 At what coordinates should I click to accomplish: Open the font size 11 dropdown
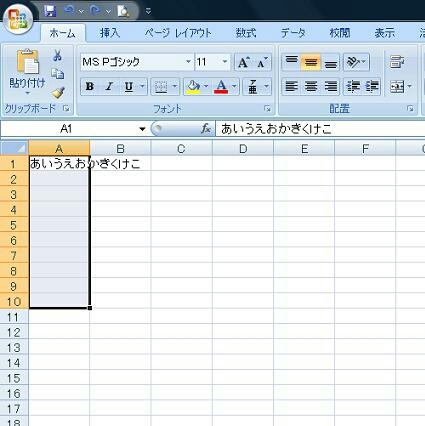pos(225,62)
